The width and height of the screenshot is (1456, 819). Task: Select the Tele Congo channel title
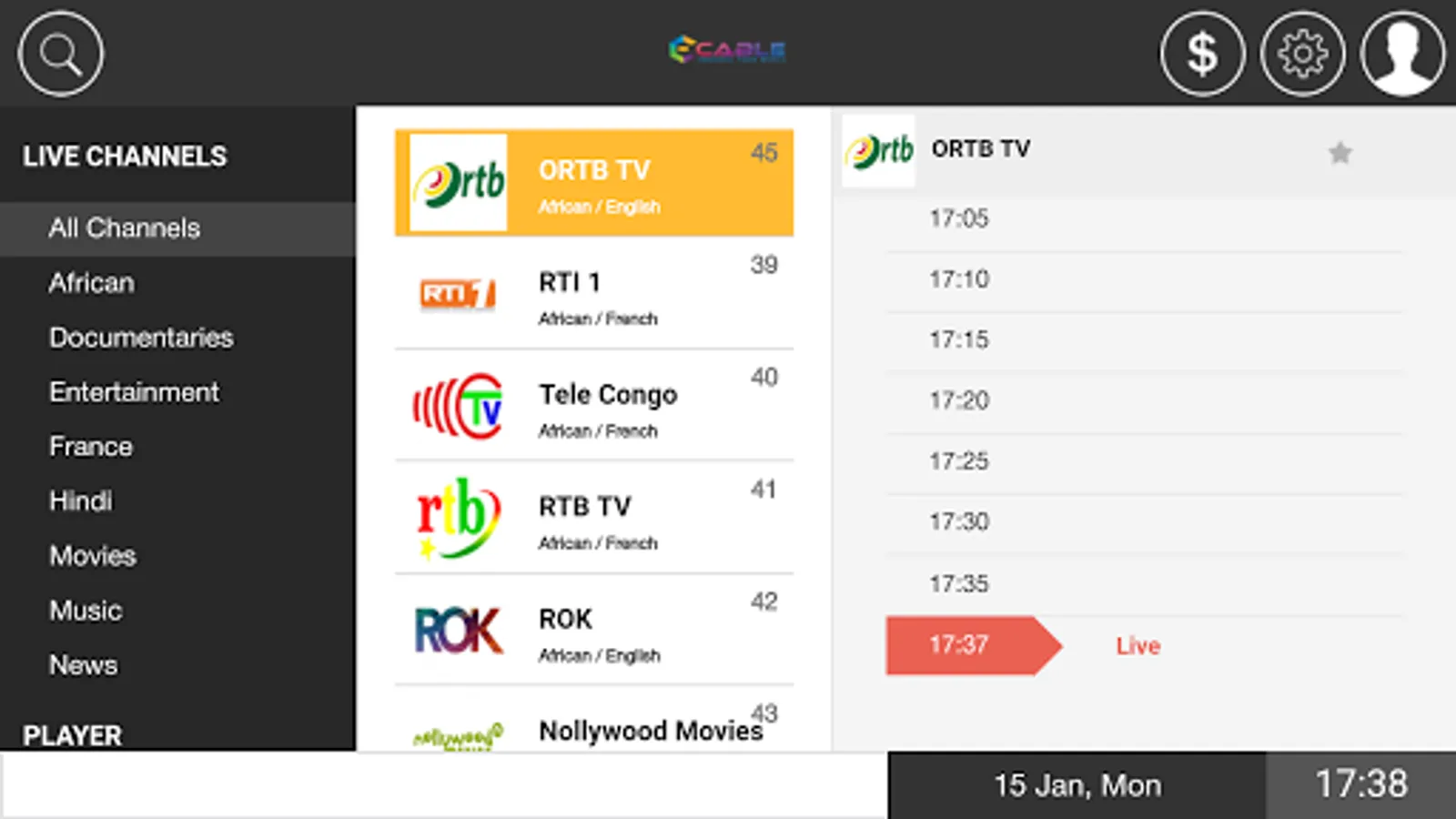coord(608,394)
